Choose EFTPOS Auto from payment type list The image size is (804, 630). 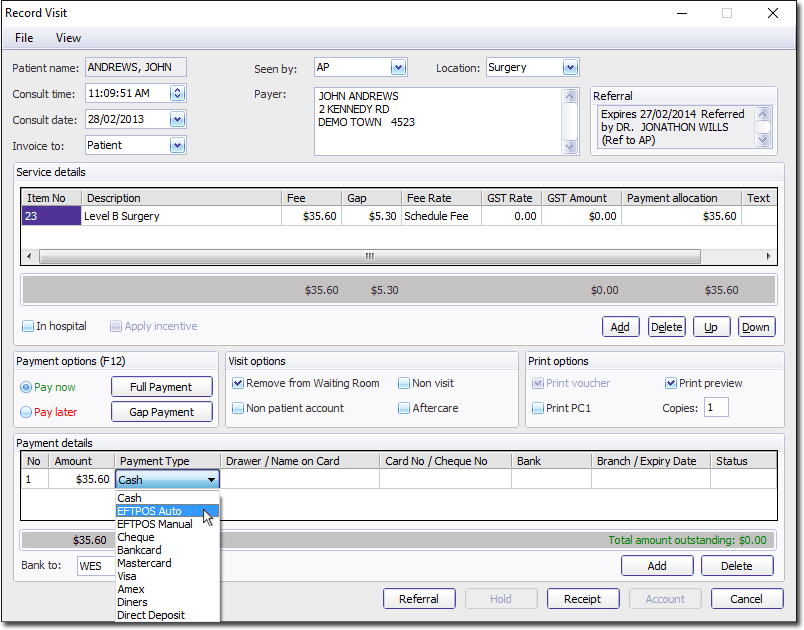(150, 511)
